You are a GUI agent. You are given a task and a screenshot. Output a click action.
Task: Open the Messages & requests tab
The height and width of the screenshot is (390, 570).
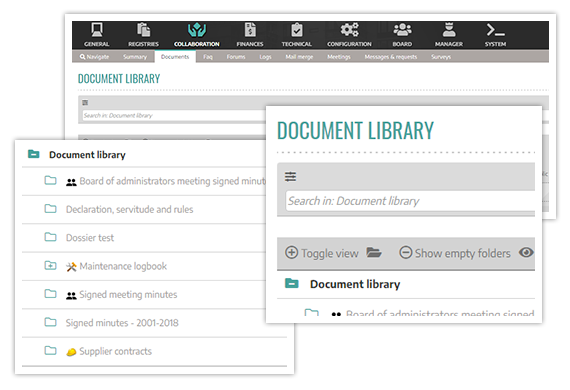point(391,57)
